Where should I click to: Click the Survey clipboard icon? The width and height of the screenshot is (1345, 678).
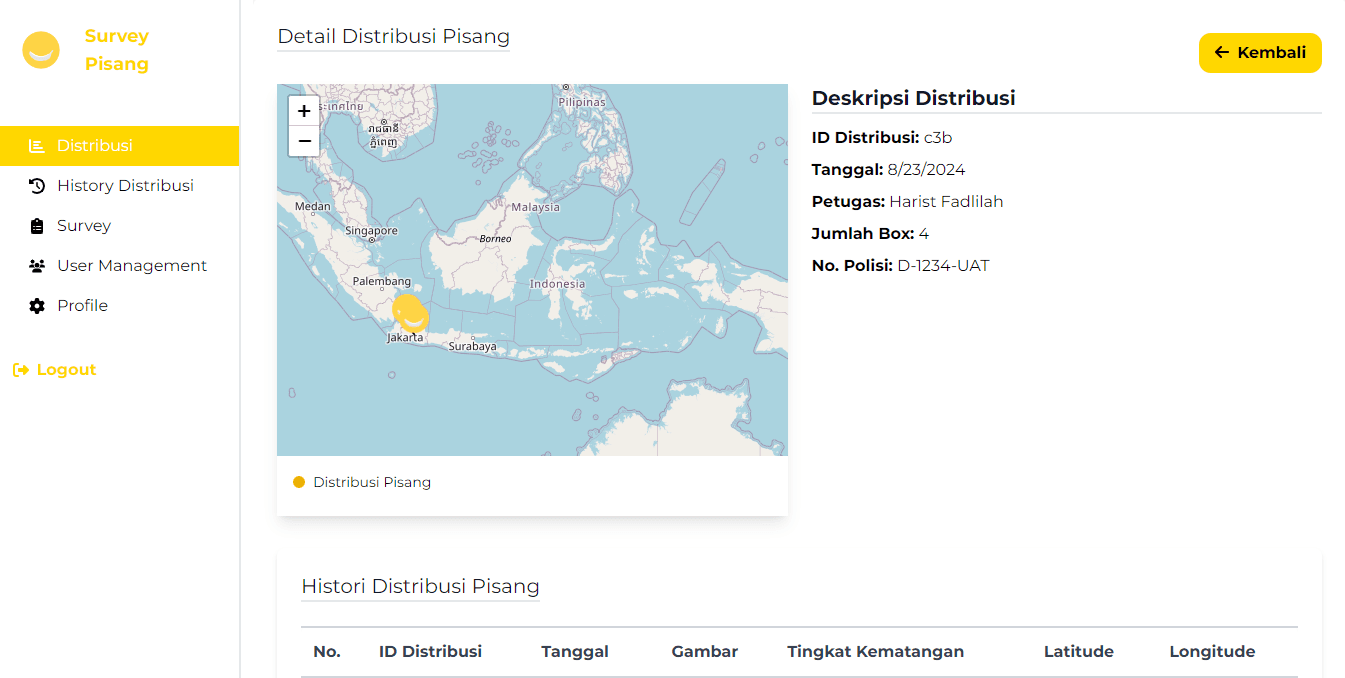[37, 226]
